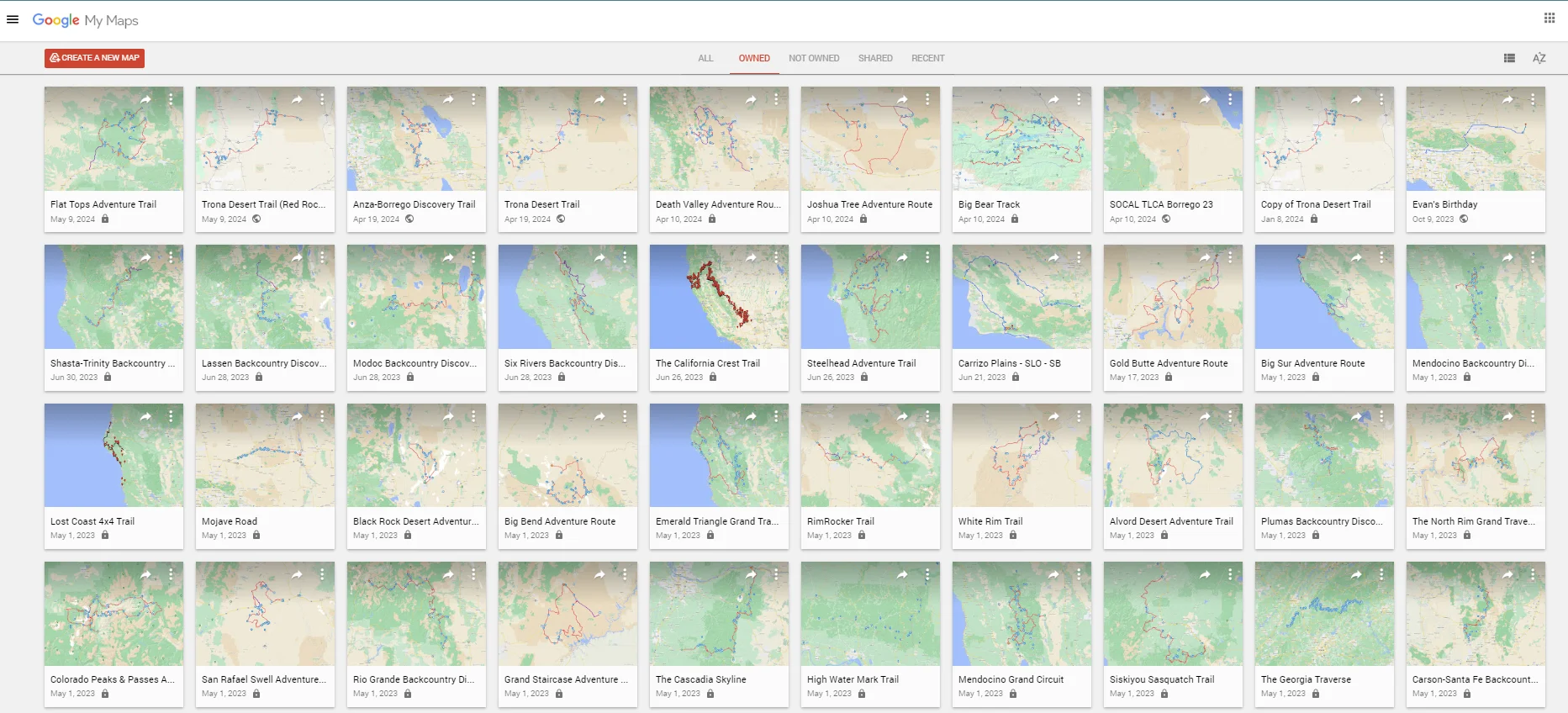Switch to list view layout
1568x713 pixels.
[x=1509, y=58]
